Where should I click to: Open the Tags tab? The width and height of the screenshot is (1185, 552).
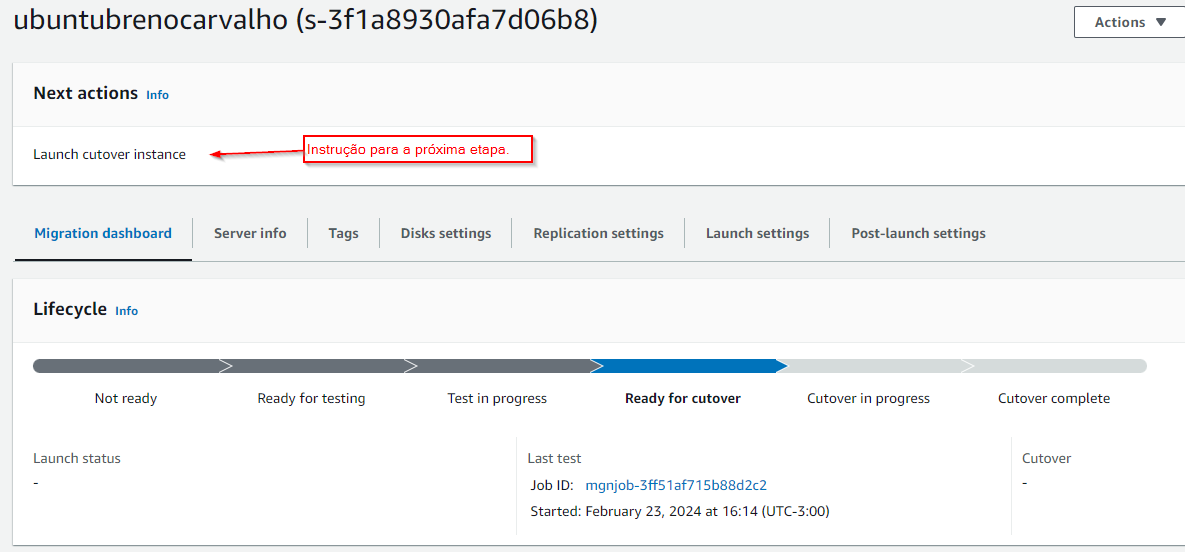coord(343,233)
